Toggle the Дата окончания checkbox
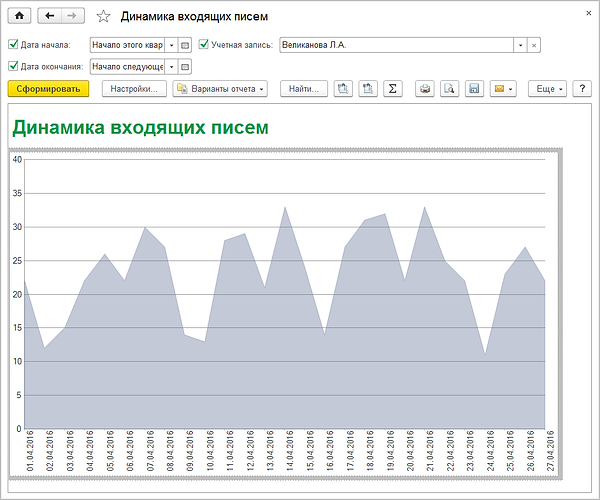The image size is (600, 500). (13, 66)
